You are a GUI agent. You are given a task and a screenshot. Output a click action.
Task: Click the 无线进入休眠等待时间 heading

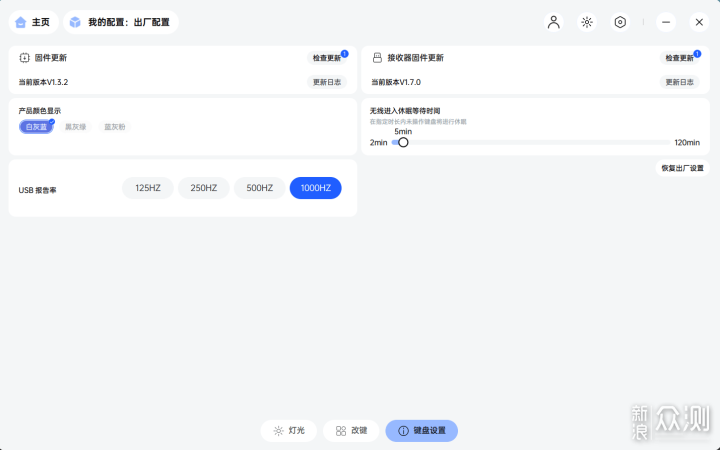405,111
